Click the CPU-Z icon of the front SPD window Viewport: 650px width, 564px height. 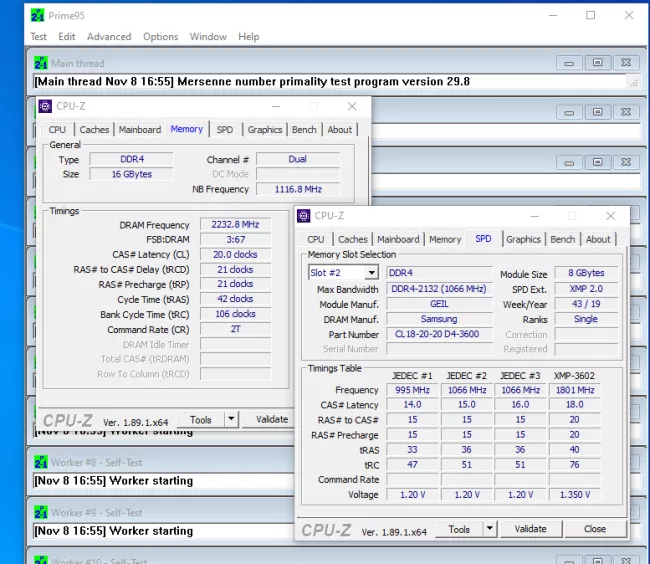(303, 215)
